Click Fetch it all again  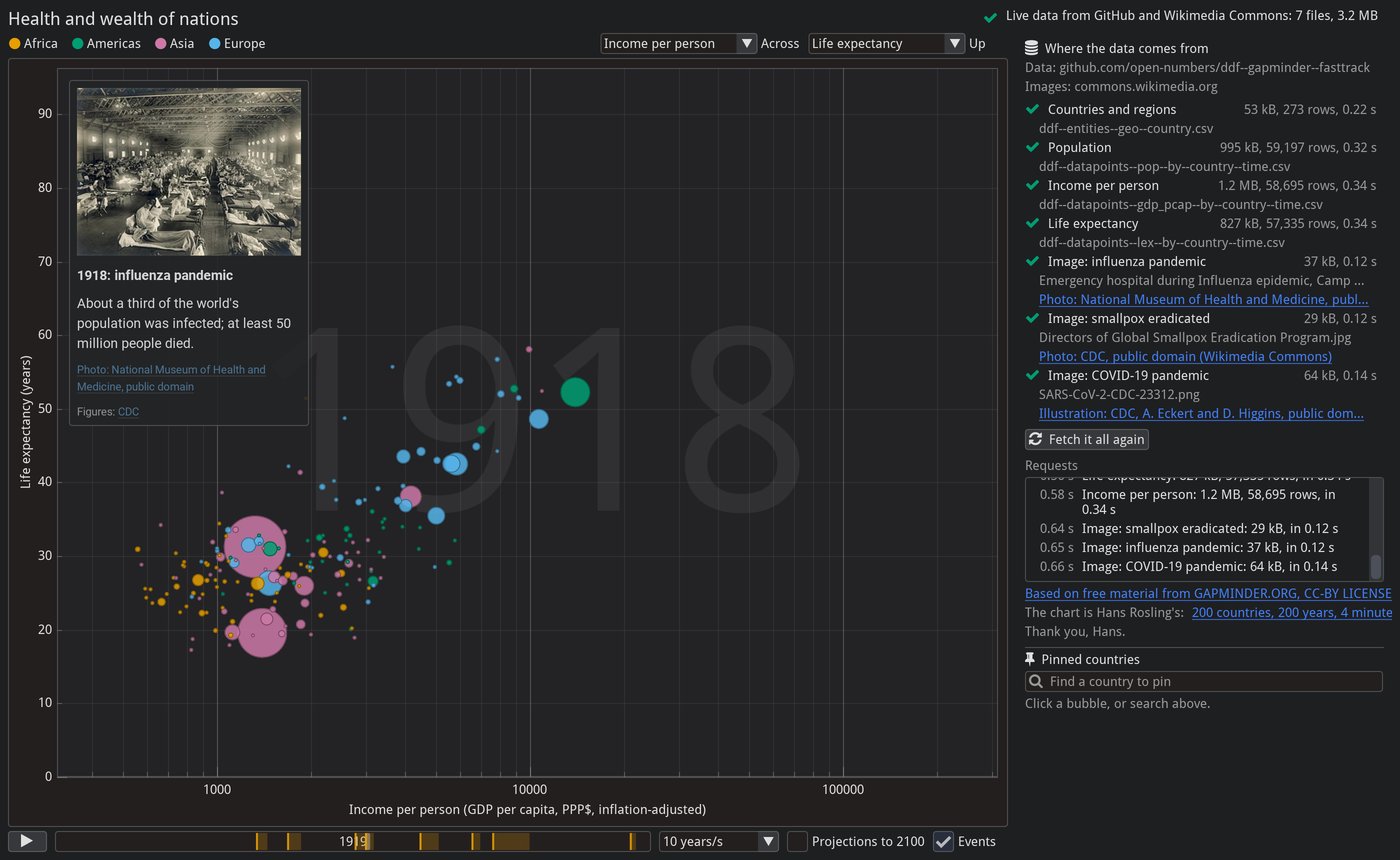[x=1087, y=439]
